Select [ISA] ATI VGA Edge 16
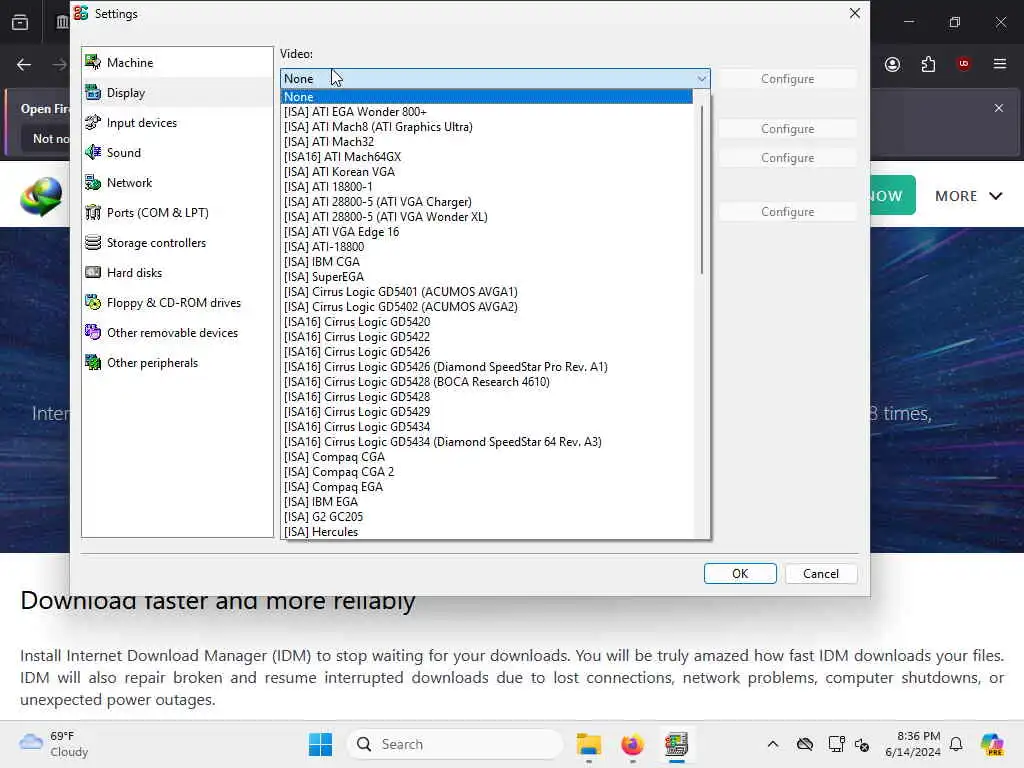Viewport: 1024px width, 768px height. tap(487, 232)
